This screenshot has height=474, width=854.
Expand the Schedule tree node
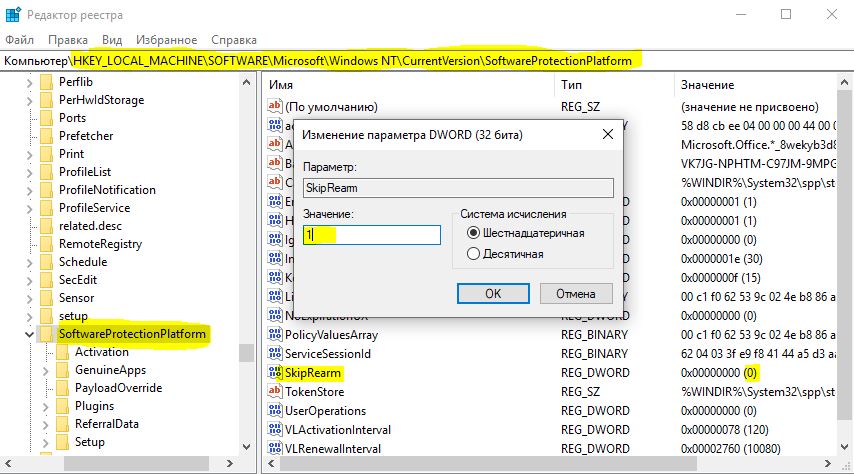pyautogui.click(x=29, y=263)
